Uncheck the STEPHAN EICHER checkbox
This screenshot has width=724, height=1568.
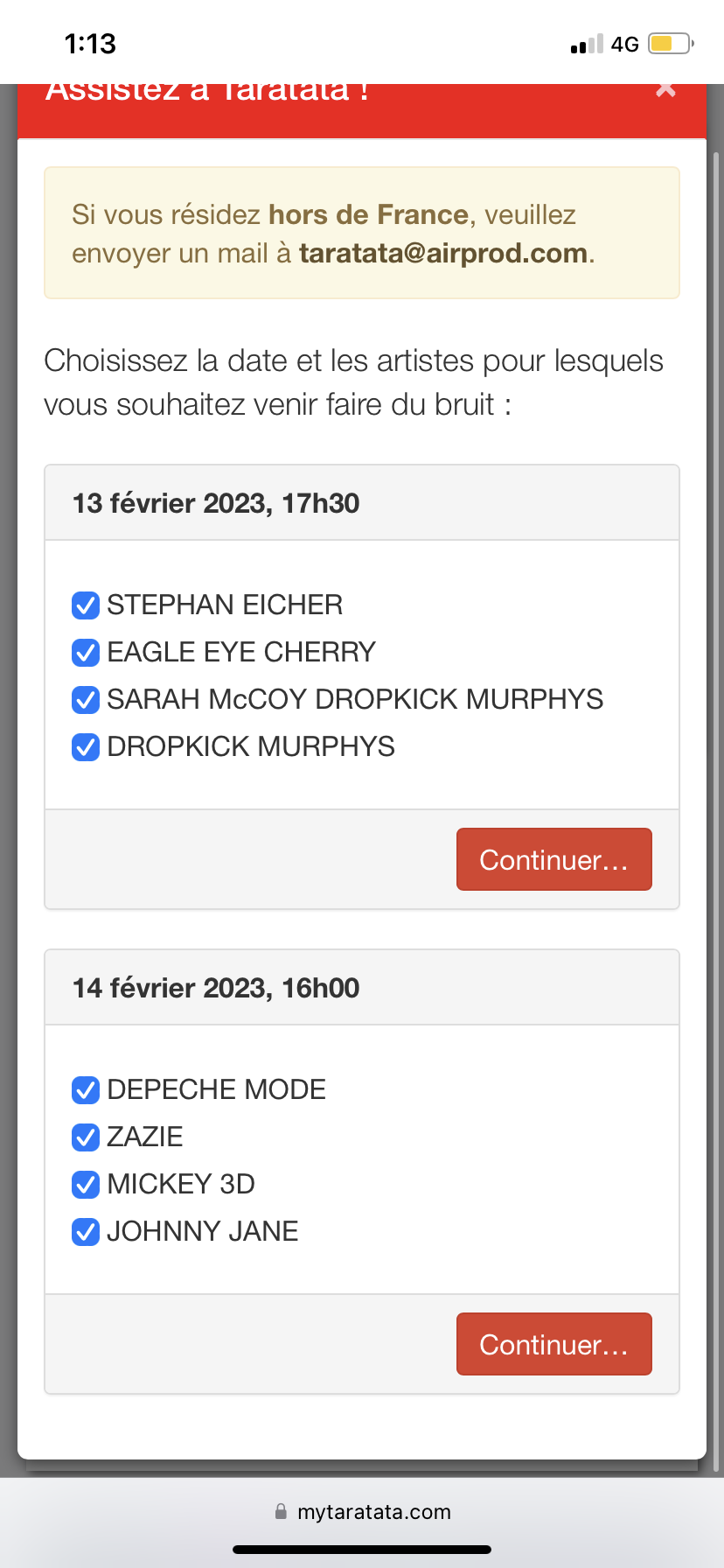tap(86, 605)
